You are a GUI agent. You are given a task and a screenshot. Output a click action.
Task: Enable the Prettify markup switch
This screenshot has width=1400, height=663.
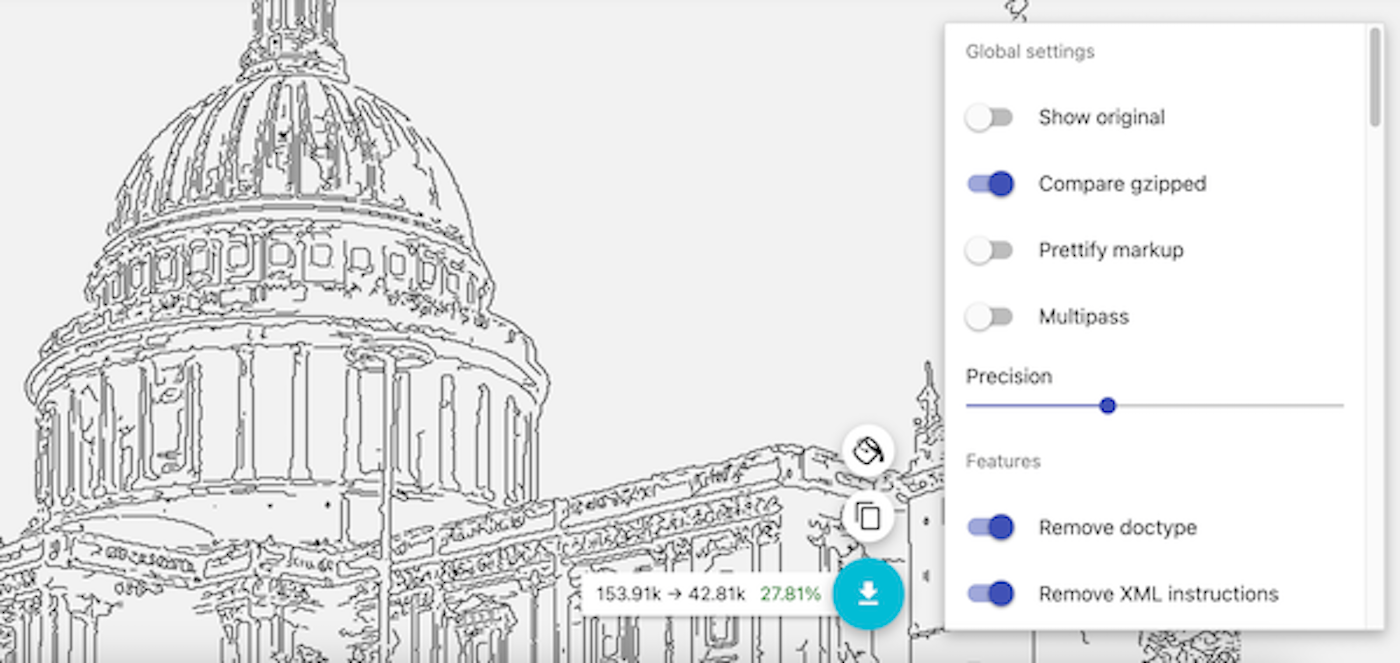tap(990, 251)
